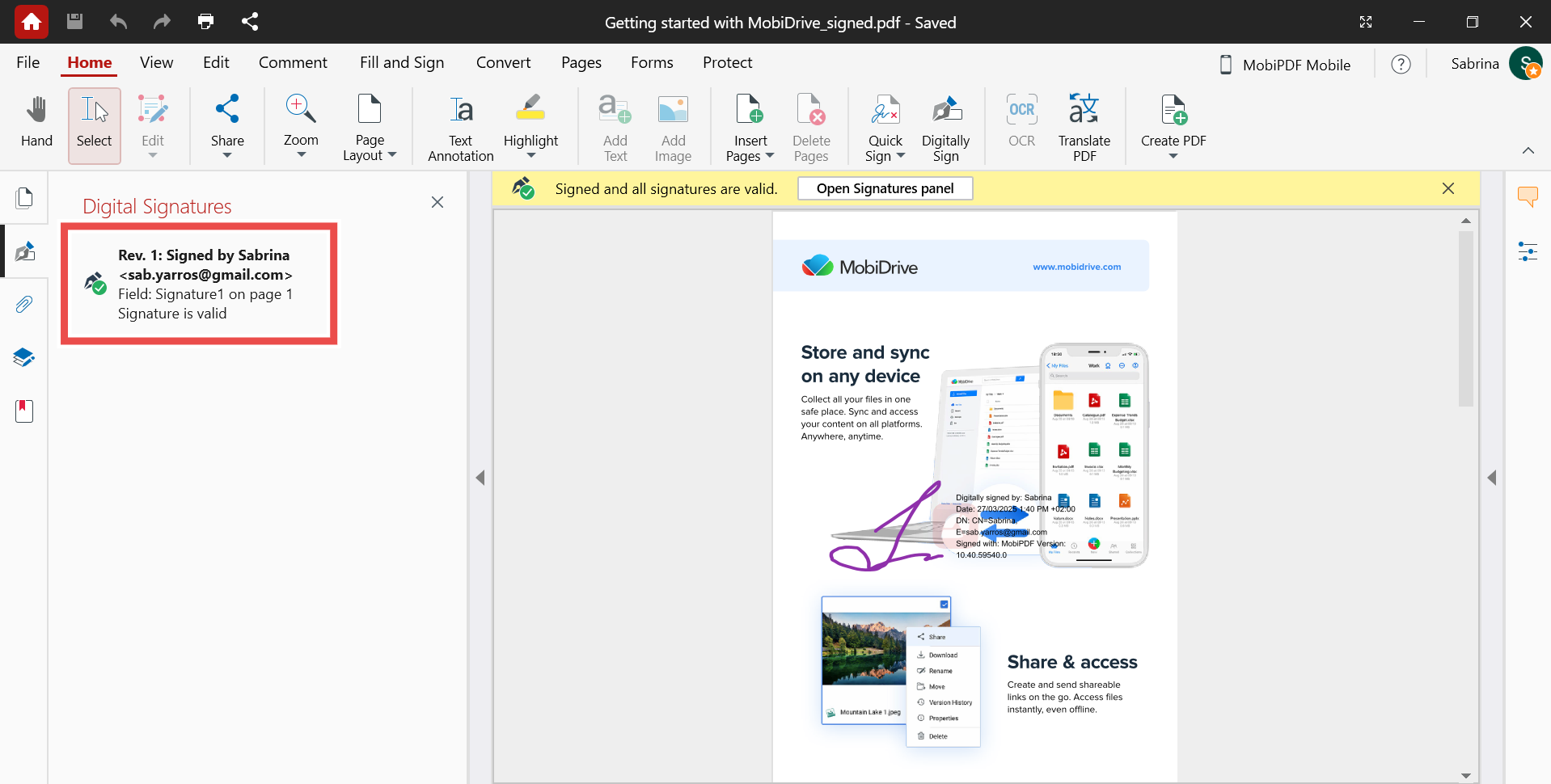Screen dimensions: 1551x784
Task: Click the Add Image tool
Action: (673, 127)
